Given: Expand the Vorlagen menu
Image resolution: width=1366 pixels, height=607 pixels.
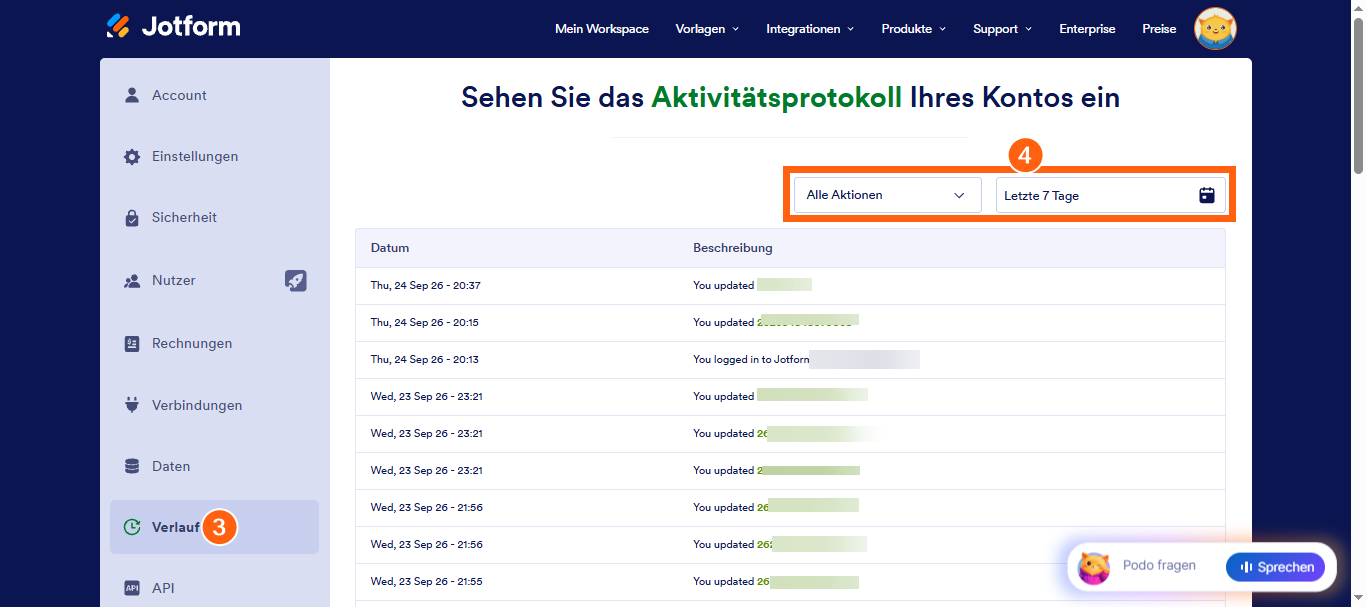Looking at the screenshot, I should tap(707, 29).
